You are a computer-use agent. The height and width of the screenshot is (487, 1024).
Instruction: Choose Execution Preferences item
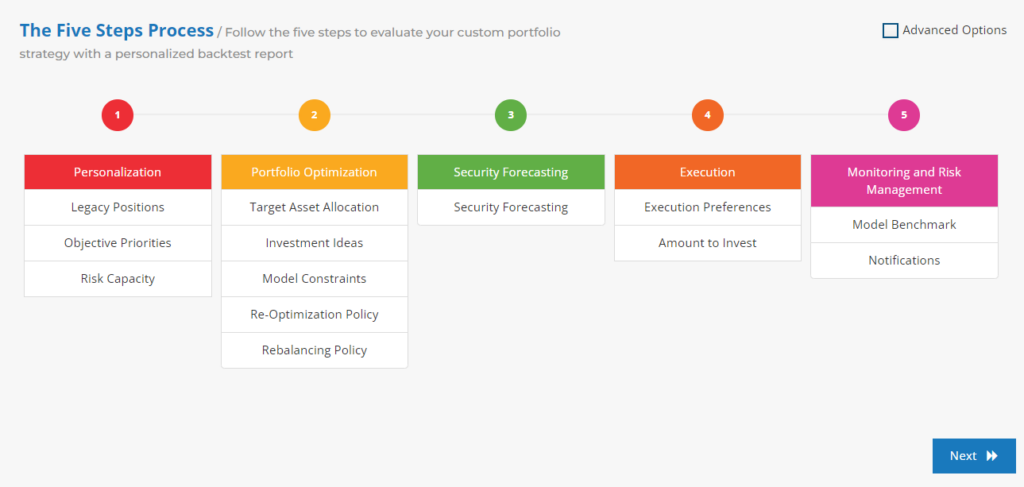tap(707, 208)
